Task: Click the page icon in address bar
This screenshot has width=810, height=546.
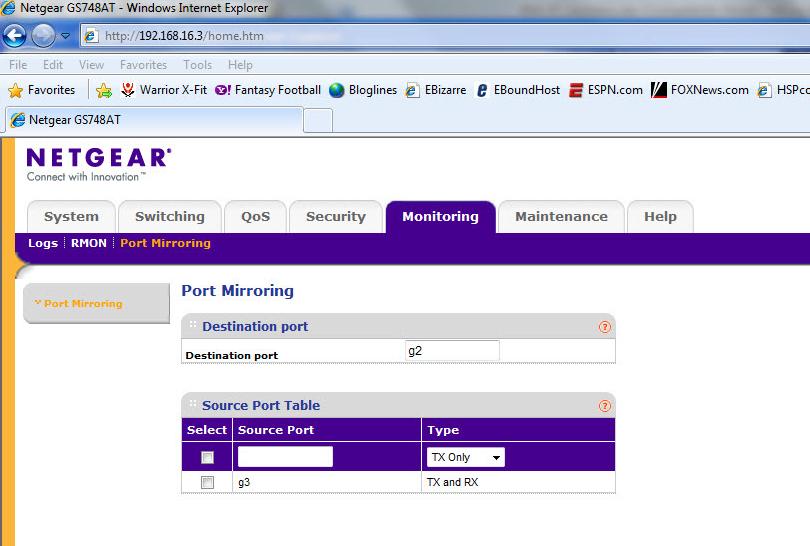Action: coord(91,36)
